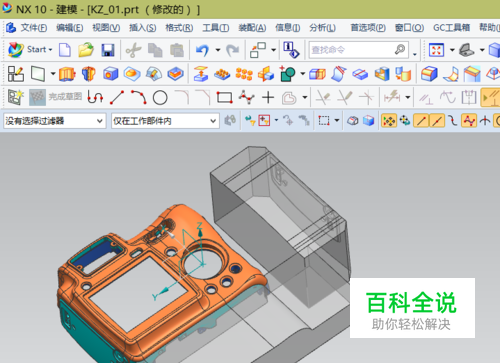Screen dimensions: 500x363
Task: Open the 工具(T) menu
Action: pyautogui.click(x=216, y=28)
